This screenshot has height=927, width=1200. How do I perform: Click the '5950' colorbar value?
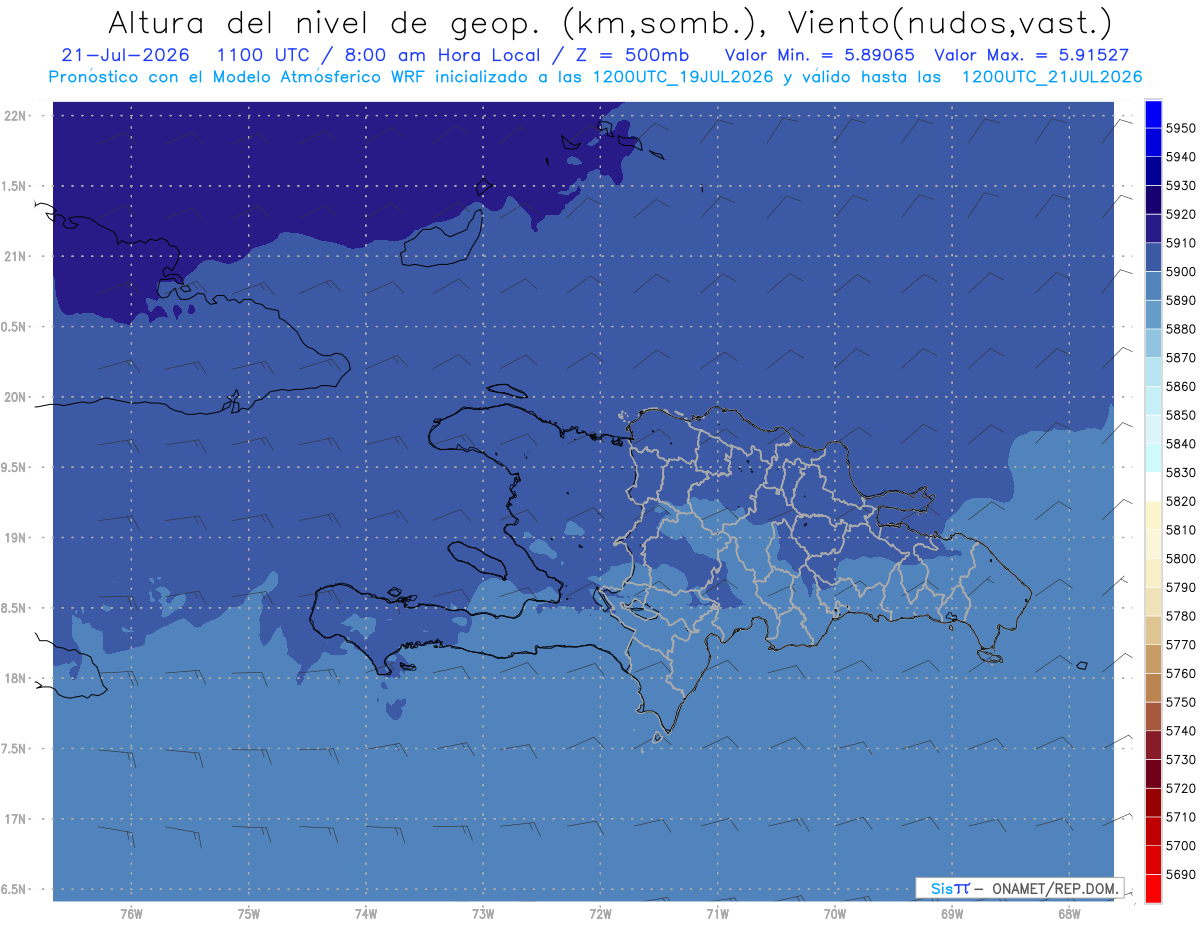click(1180, 128)
